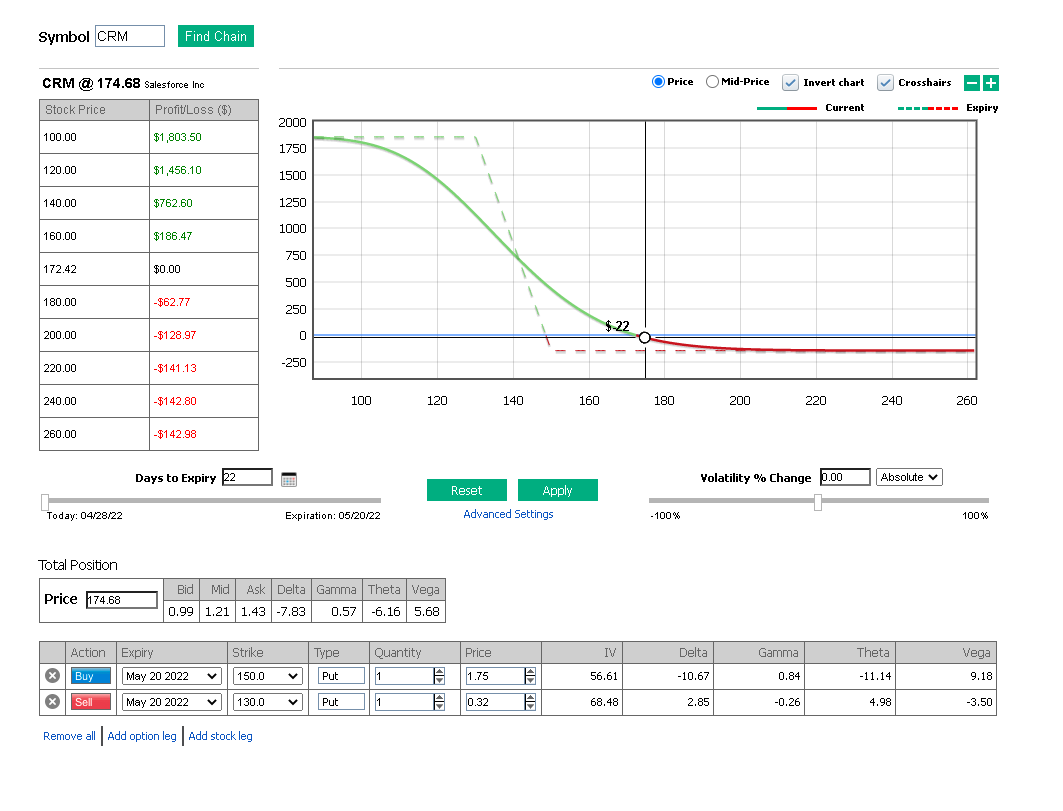Open the Absolute volatility mode dropdown
Viewport: 1063px width, 811px height.
[909, 477]
